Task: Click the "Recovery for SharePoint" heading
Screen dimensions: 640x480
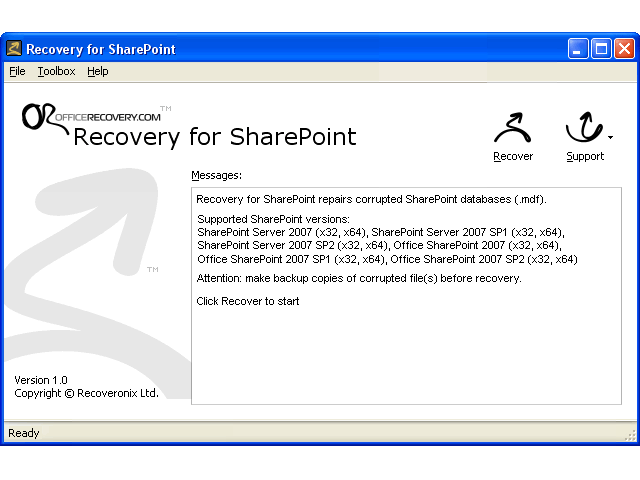Action: [x=215, y=136]
